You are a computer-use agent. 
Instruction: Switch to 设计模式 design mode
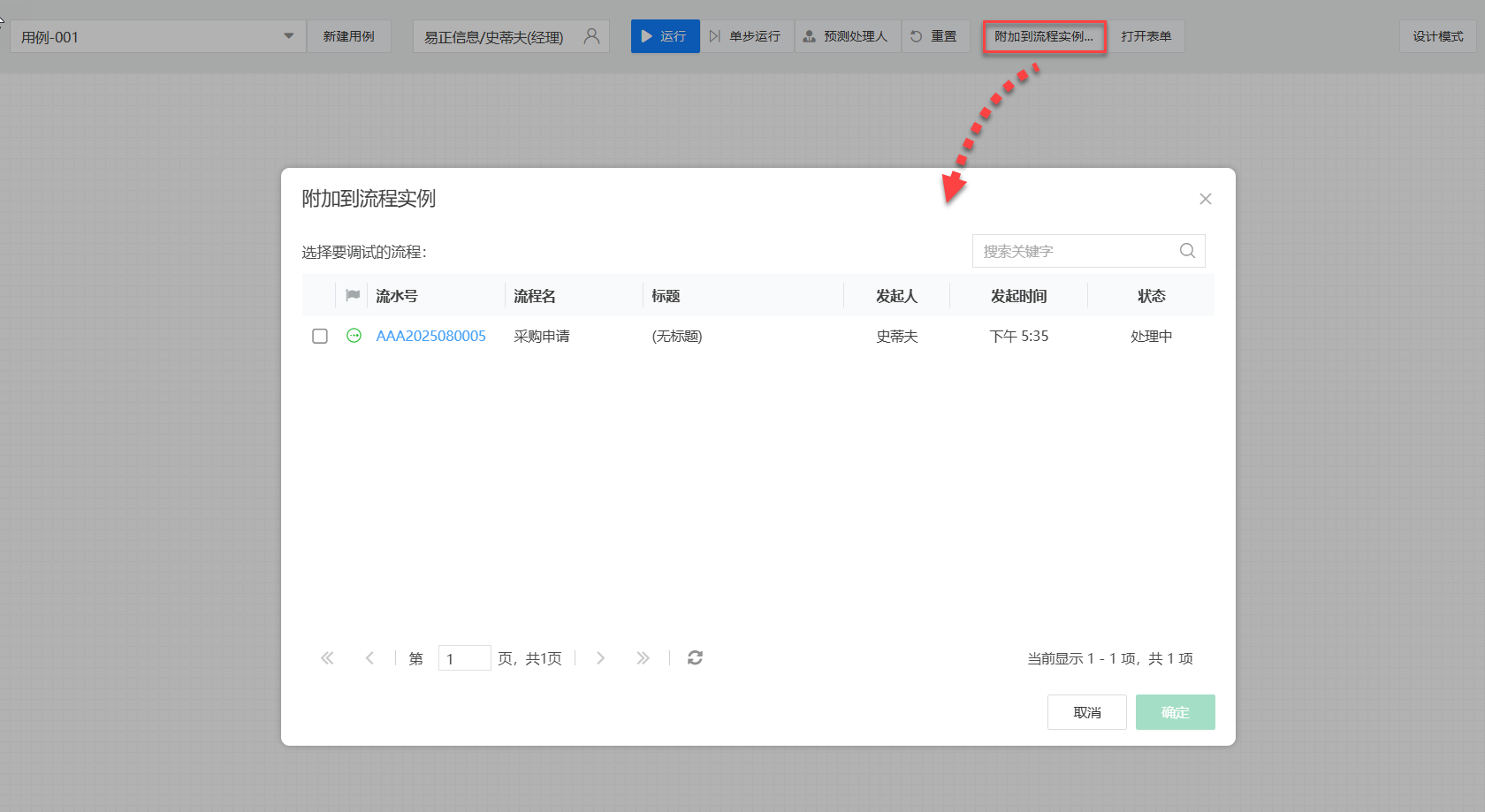click(1437, 36)
